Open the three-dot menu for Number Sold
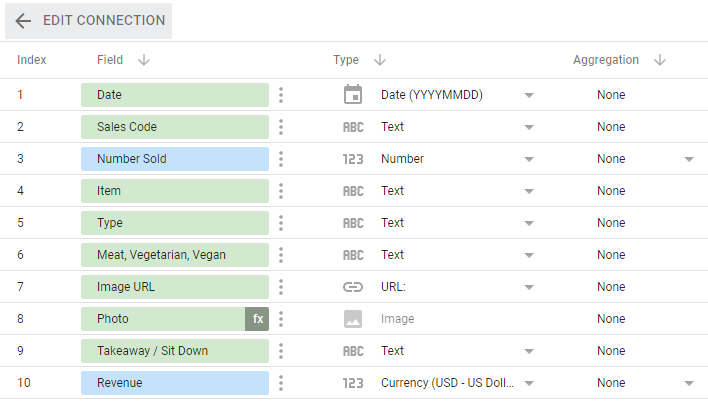Screen dimensions: 708x410 pyautogui.click(x=281, y=159)
